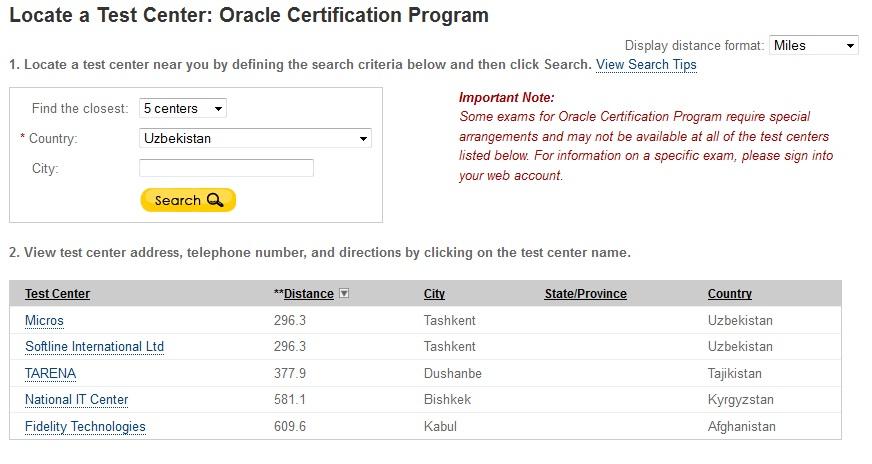Expand the Find the closest centers dropdown
The height and width of the screenshot is (464, 872).
[183, 108]
